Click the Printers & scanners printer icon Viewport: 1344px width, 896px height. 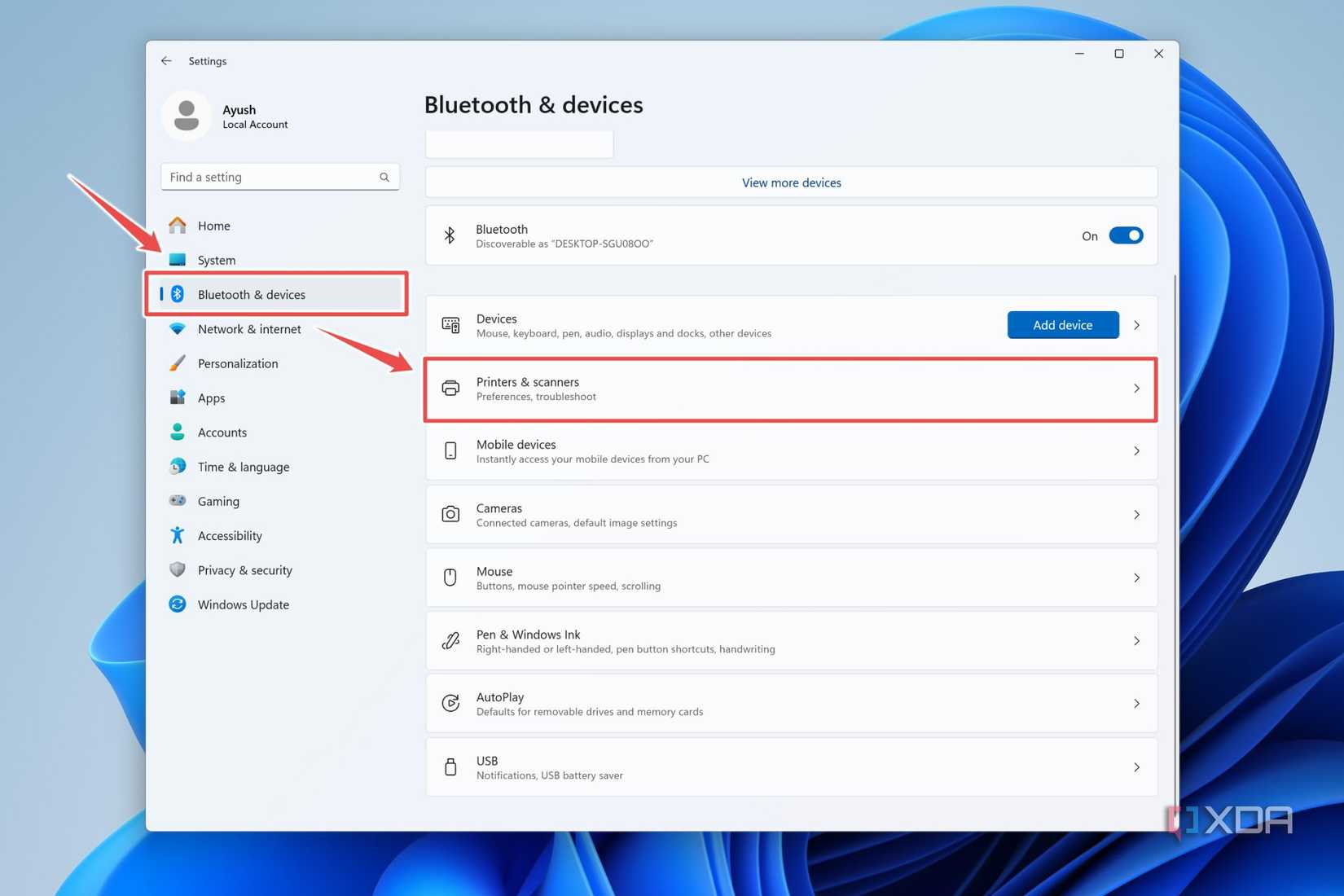point(450,389)
